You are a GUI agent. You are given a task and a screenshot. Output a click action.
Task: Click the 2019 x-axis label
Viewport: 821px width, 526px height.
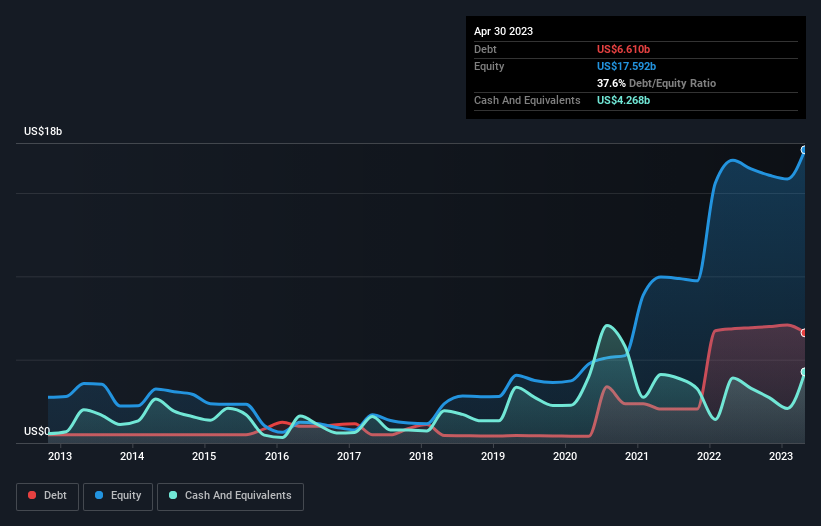(x=493, y=456)
